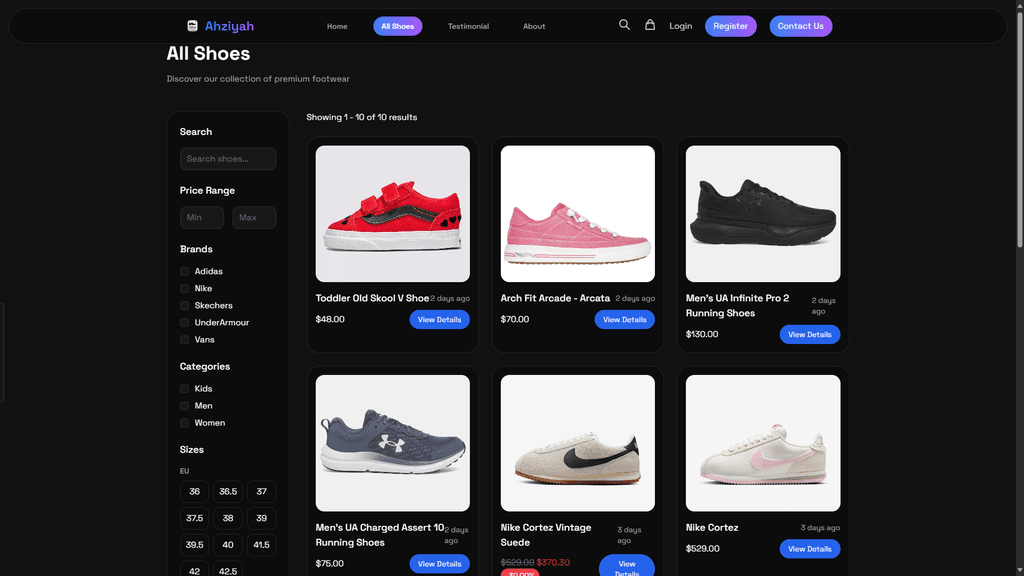Click the Ahziyah logo icon

[192, 26]
